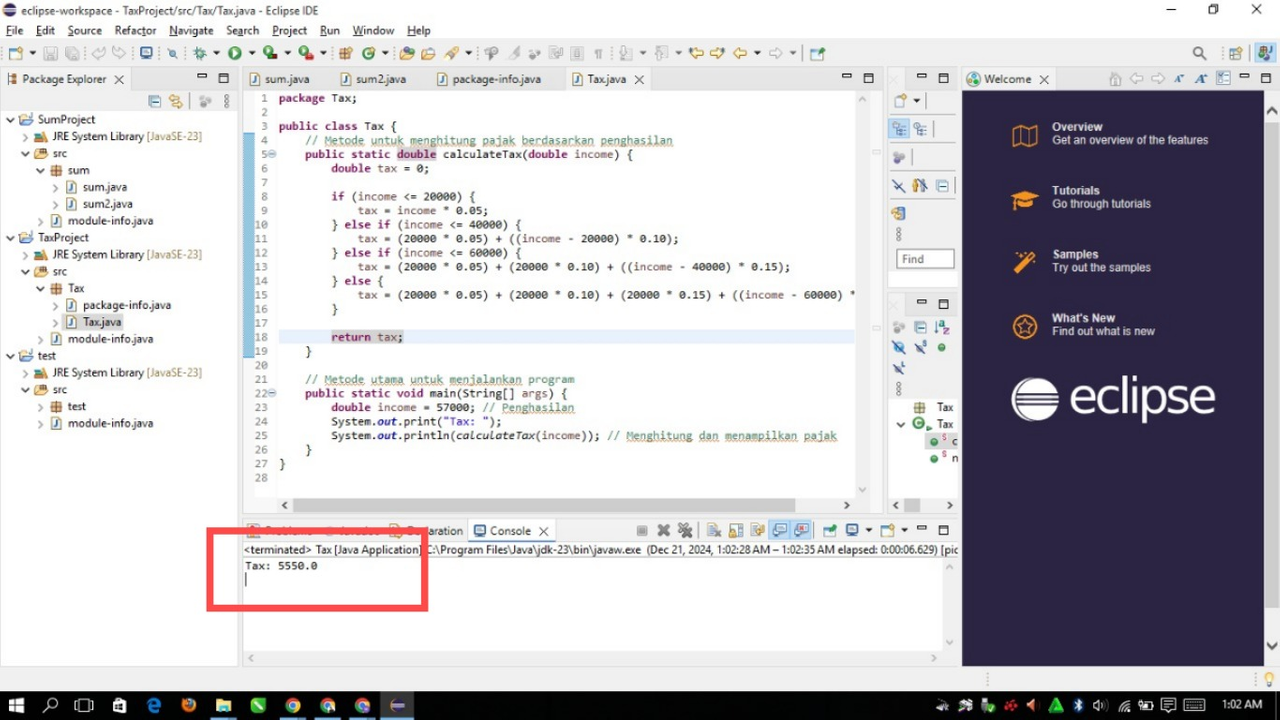Image resolution: width=1280 pixels, height=720 pixels.
Task: Close the Welcome view tab
Action: (1044, 79)
